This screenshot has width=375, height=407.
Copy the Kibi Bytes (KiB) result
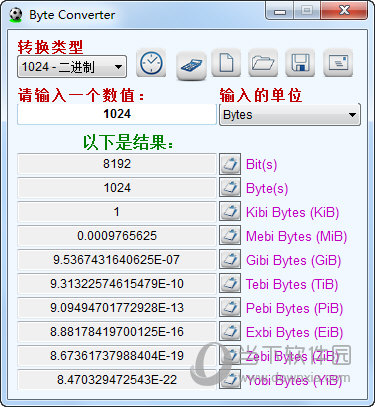(230, 212)
